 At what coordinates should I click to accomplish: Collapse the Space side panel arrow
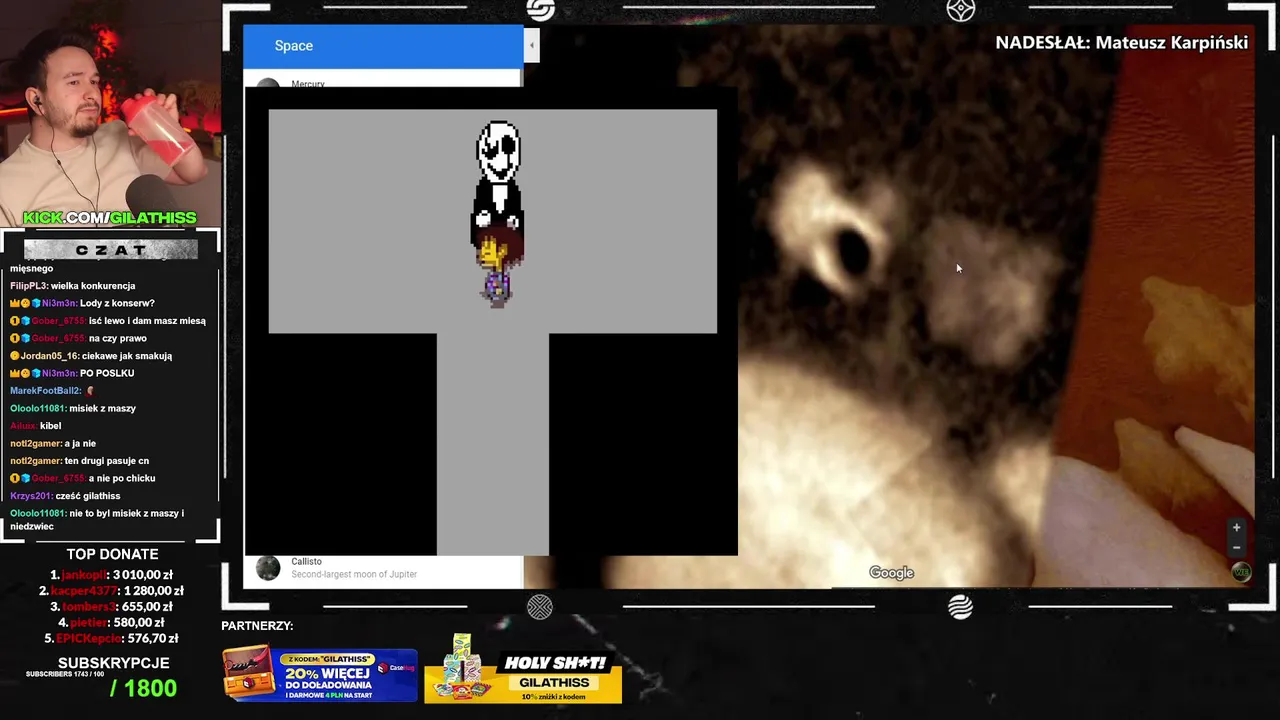click(532, 45)
